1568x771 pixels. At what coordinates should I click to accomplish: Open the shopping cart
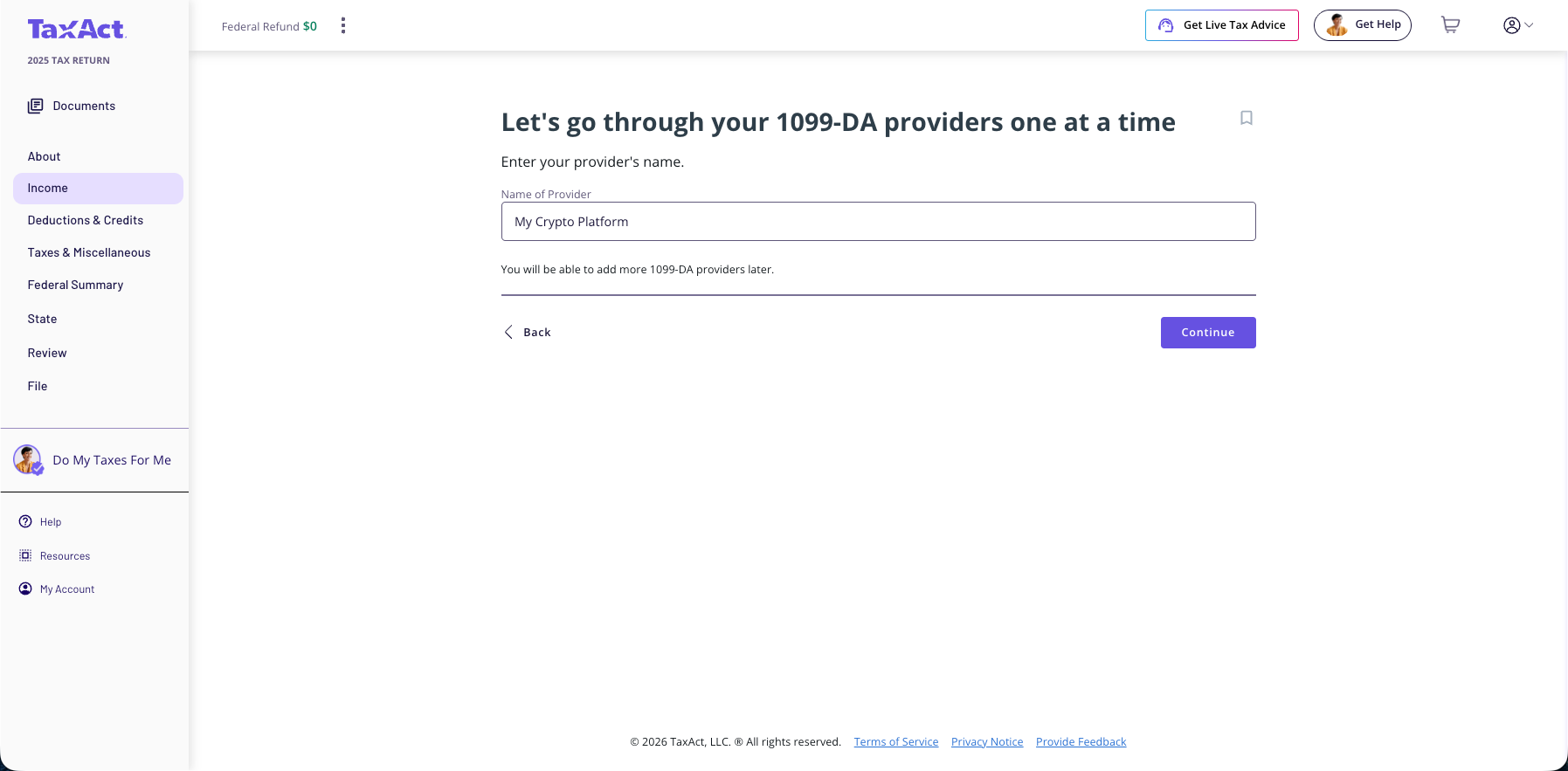(1450, 25)
